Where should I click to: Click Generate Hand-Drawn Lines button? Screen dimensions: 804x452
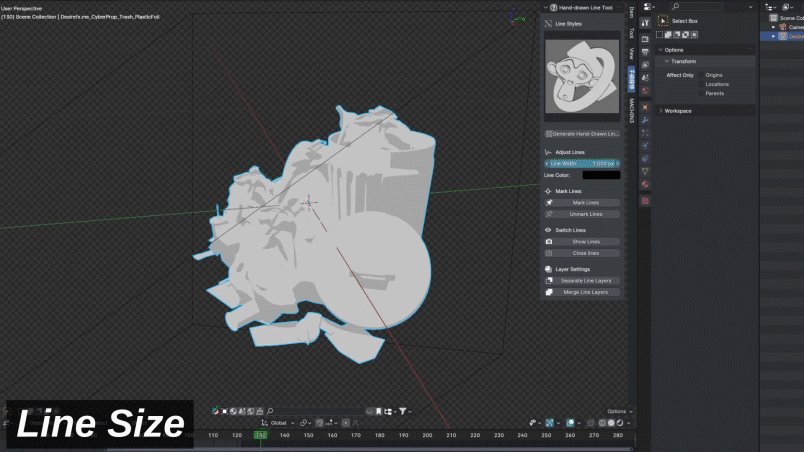pos(582,134)
